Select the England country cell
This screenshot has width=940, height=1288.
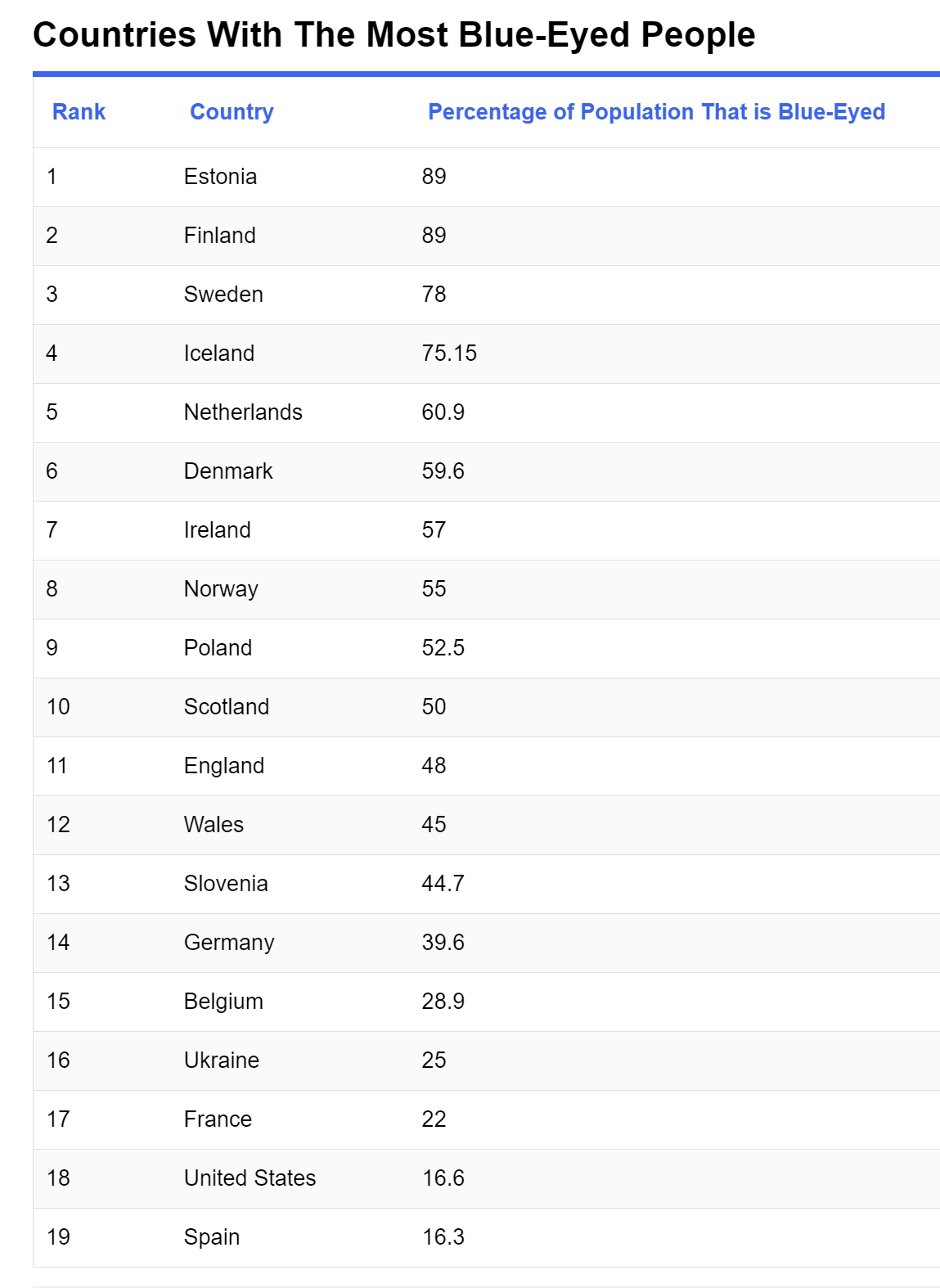(x=224, y=766)
